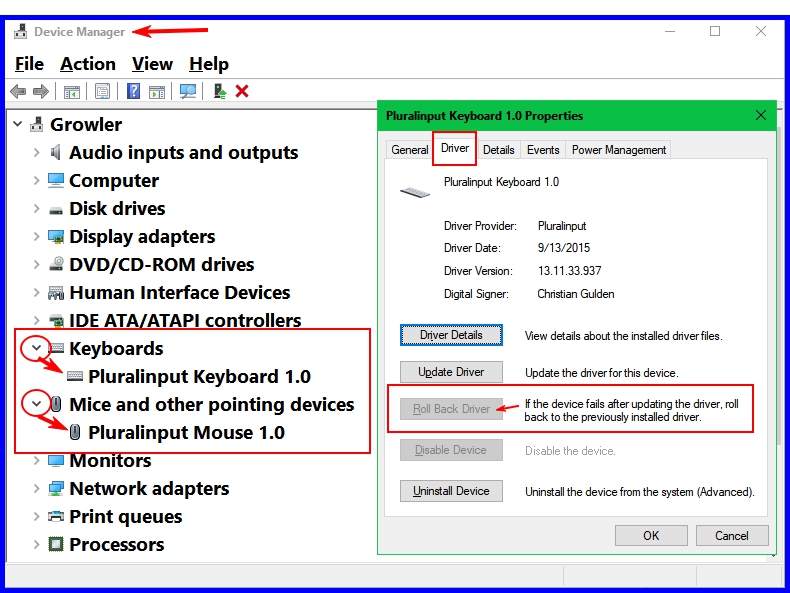Click the Human Interface Devices icon

click(56, 293)
